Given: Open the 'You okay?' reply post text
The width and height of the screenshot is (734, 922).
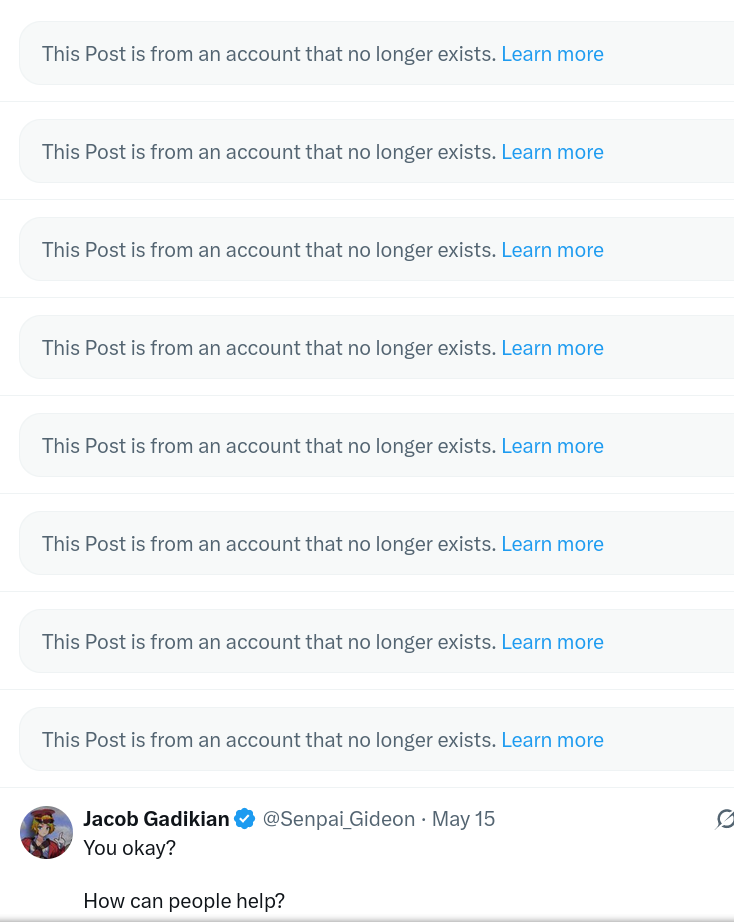Looking at the screenshot, I should coord(129,848).
